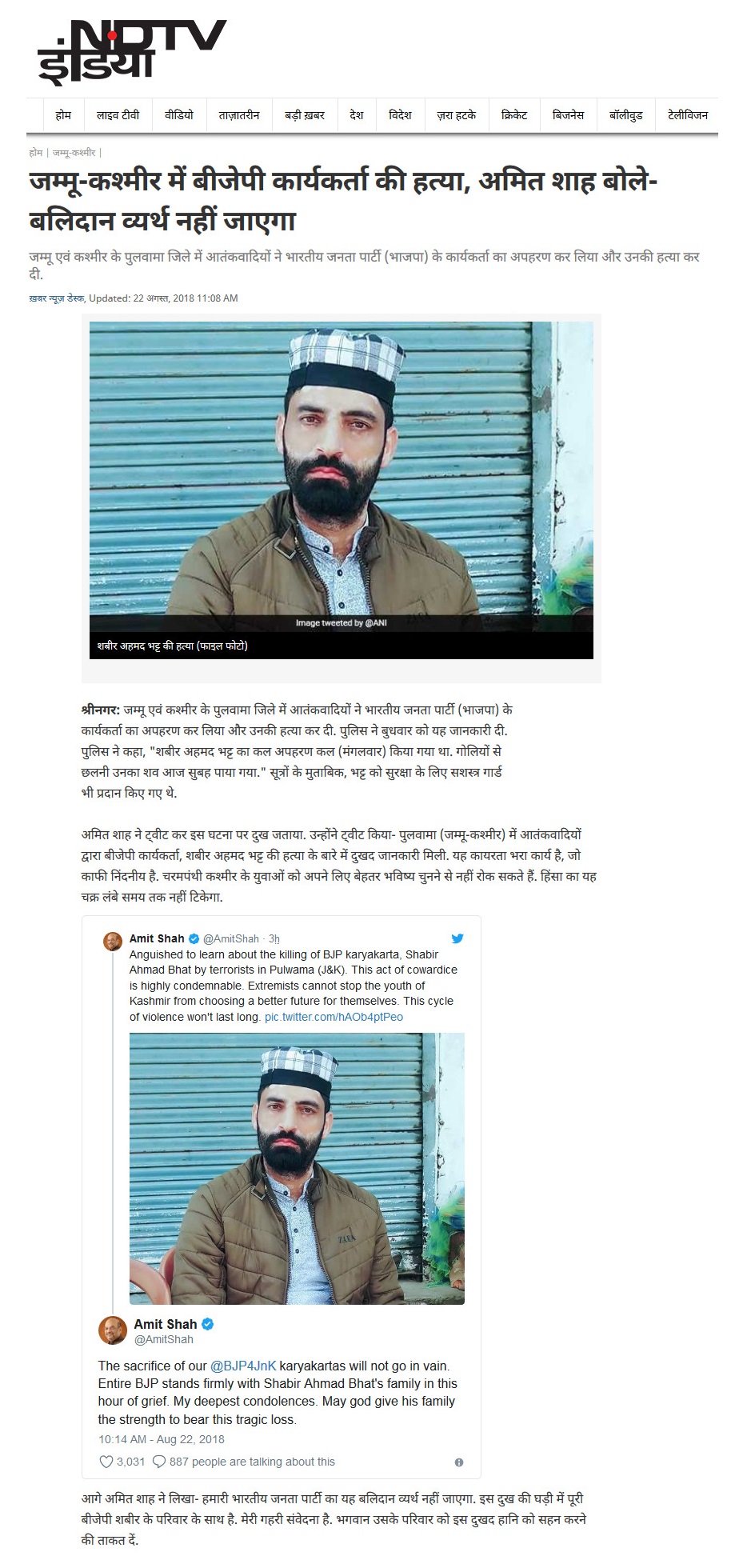
Task: Click the main article photo of Shabir Ahmad Bhat
Action: click(342, 478)
